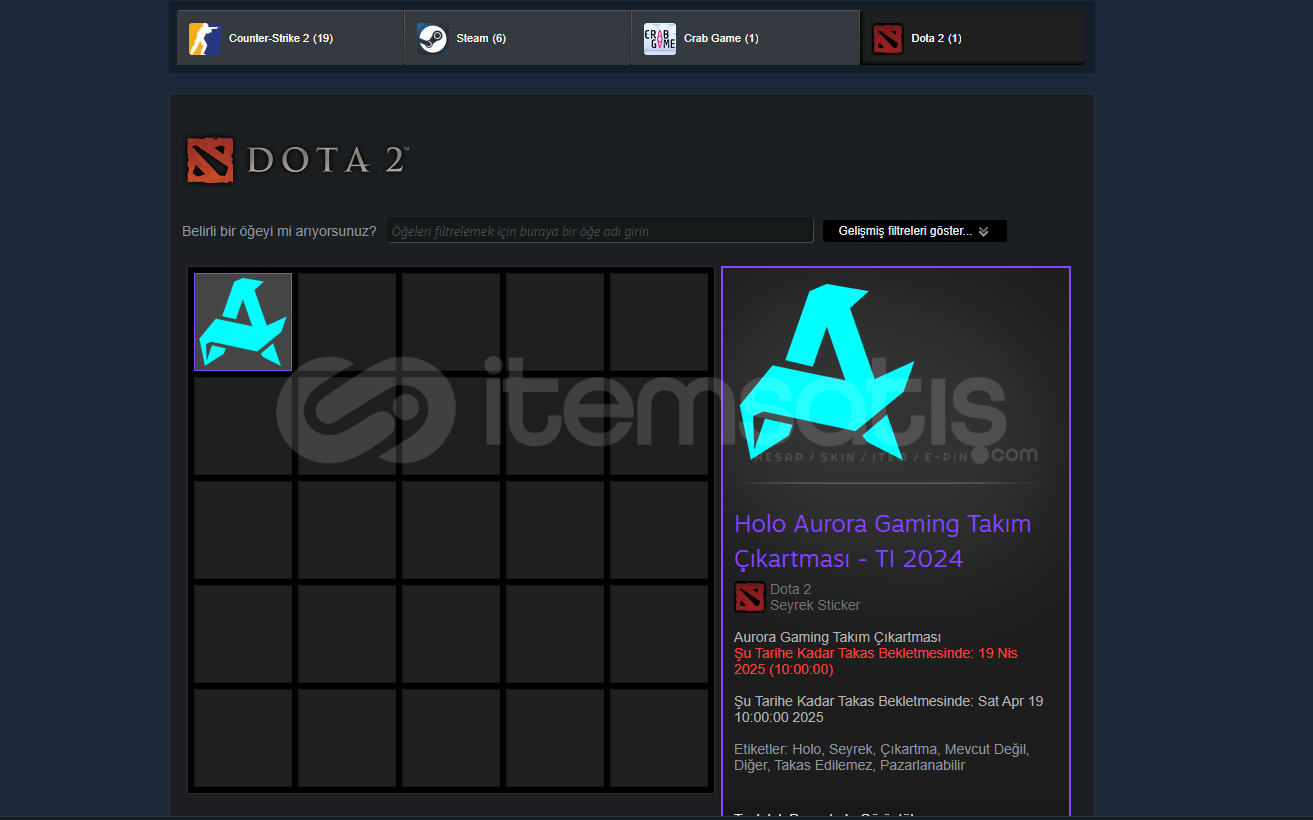Select the Aurora Gaming sticker inventory item
Image resolution: width=1313 pixels, height=820 pixels.
[x=243, y=322]
